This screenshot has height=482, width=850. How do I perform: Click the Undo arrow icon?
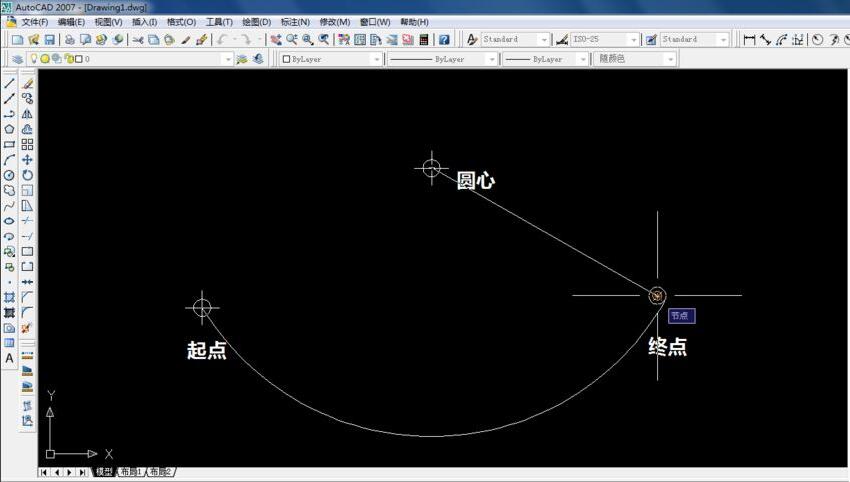(221, 40)
